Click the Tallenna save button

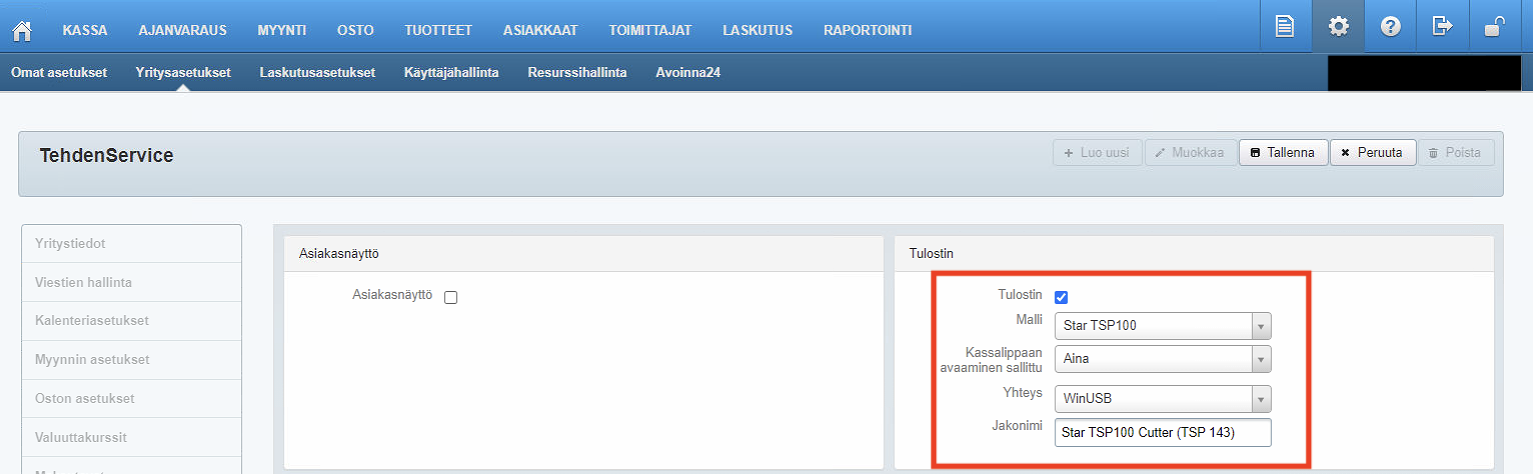(1283, 153)
